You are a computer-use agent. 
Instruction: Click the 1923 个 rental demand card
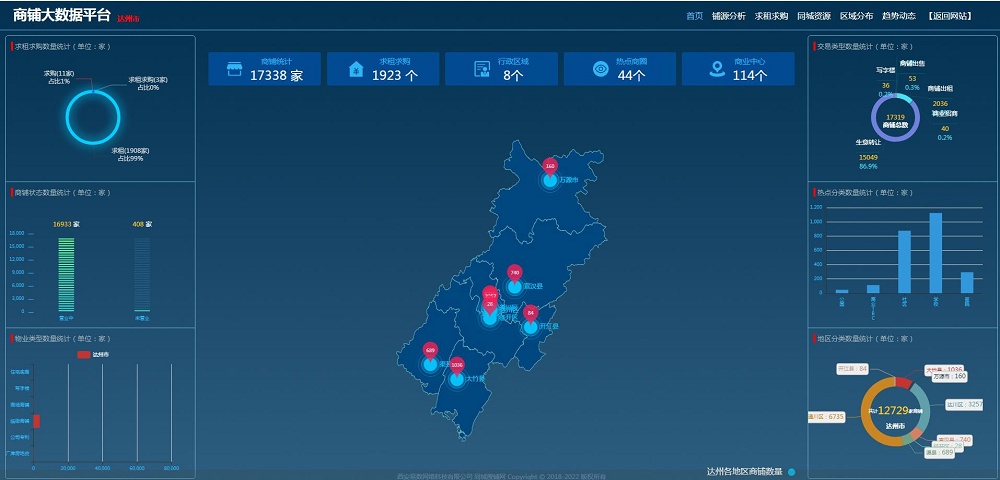383,69
